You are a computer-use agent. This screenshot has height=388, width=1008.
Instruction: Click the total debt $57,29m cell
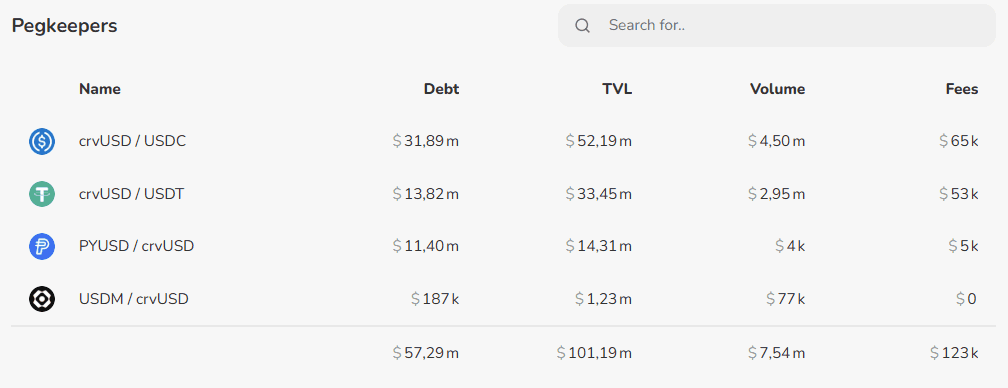pos(426,353)
